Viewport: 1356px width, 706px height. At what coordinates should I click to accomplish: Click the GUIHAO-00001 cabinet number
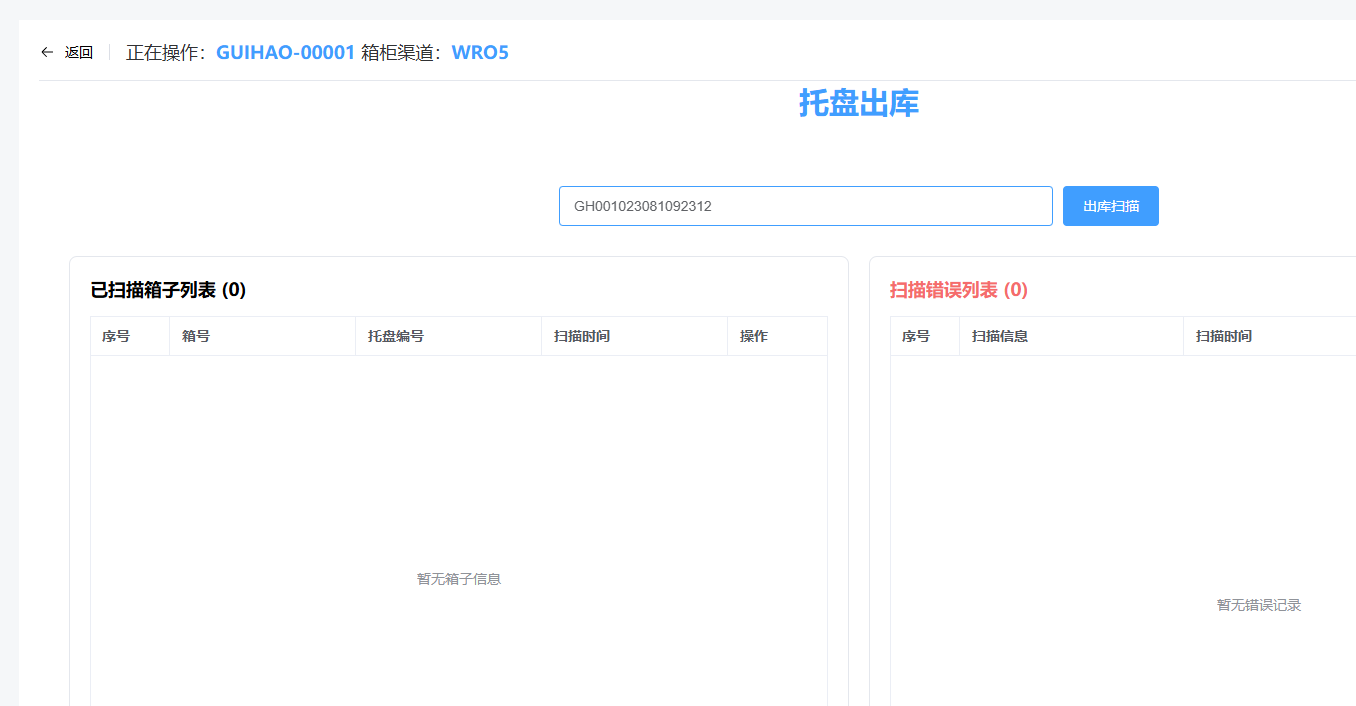coord(285,53)
